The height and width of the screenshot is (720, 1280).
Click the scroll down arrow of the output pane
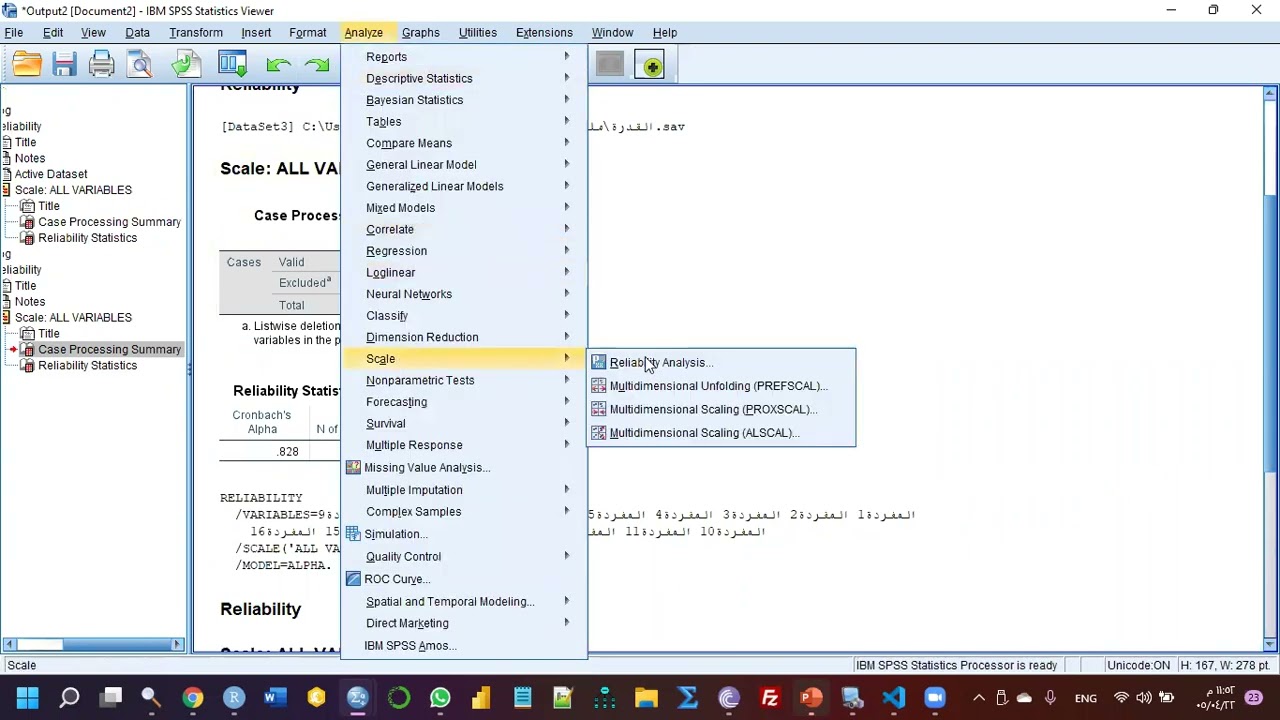click(x=1270, y=643)
